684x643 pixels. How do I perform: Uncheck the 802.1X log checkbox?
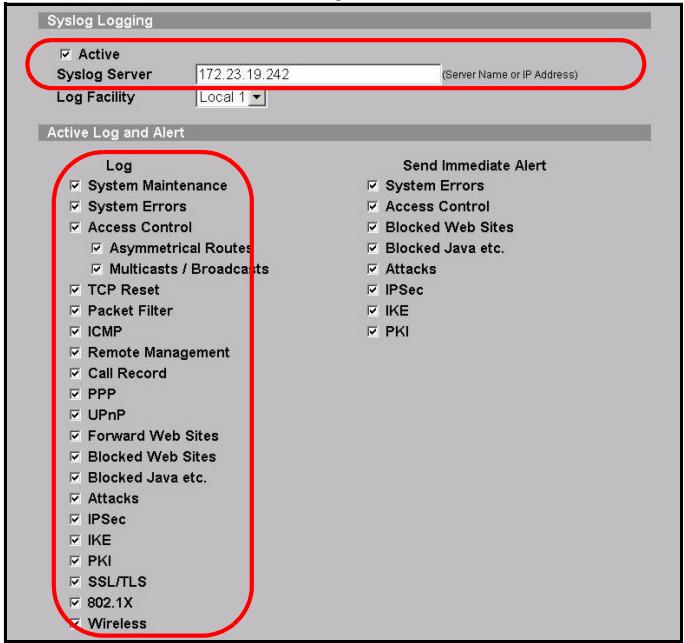75,603
